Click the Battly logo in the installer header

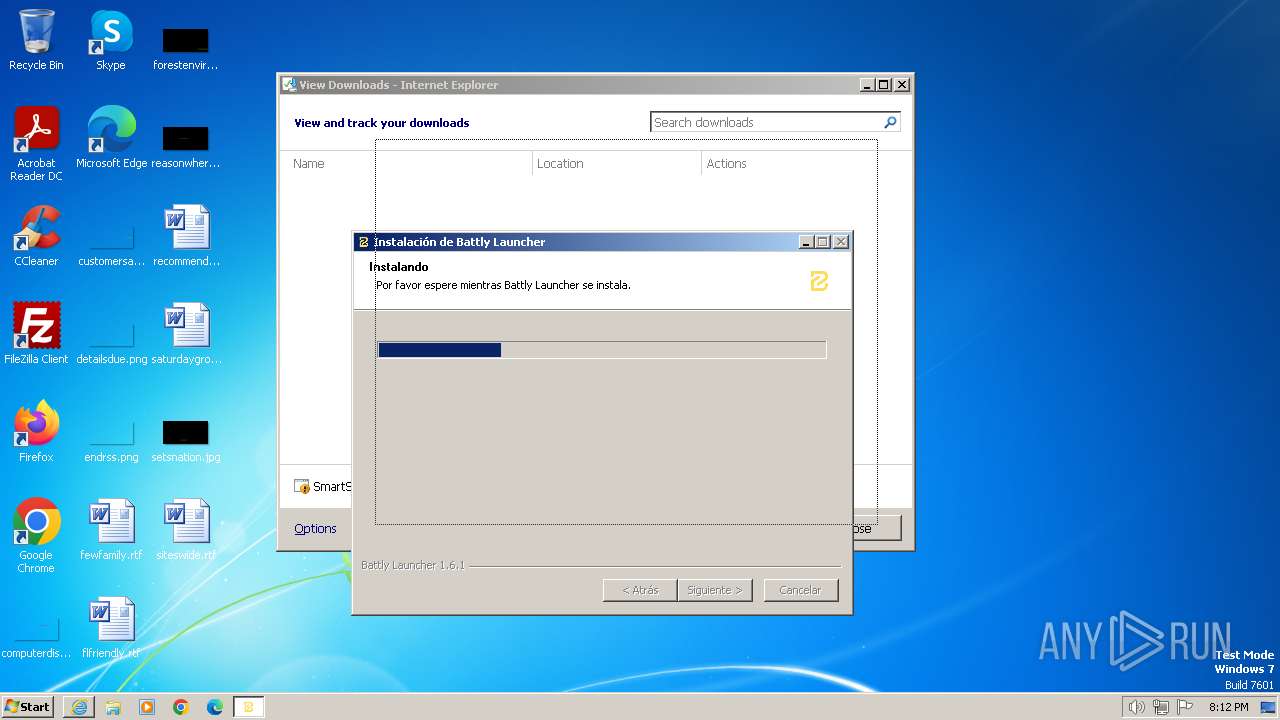pyautogui.click(x=819, y=281)
